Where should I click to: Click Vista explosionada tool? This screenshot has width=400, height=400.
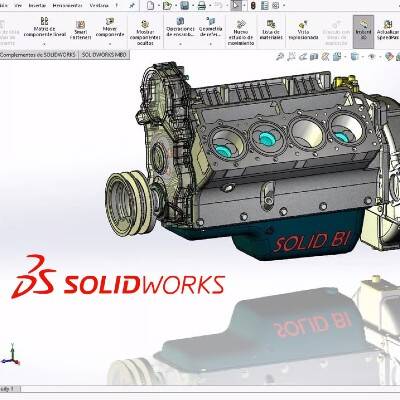(x=303, y=31)
